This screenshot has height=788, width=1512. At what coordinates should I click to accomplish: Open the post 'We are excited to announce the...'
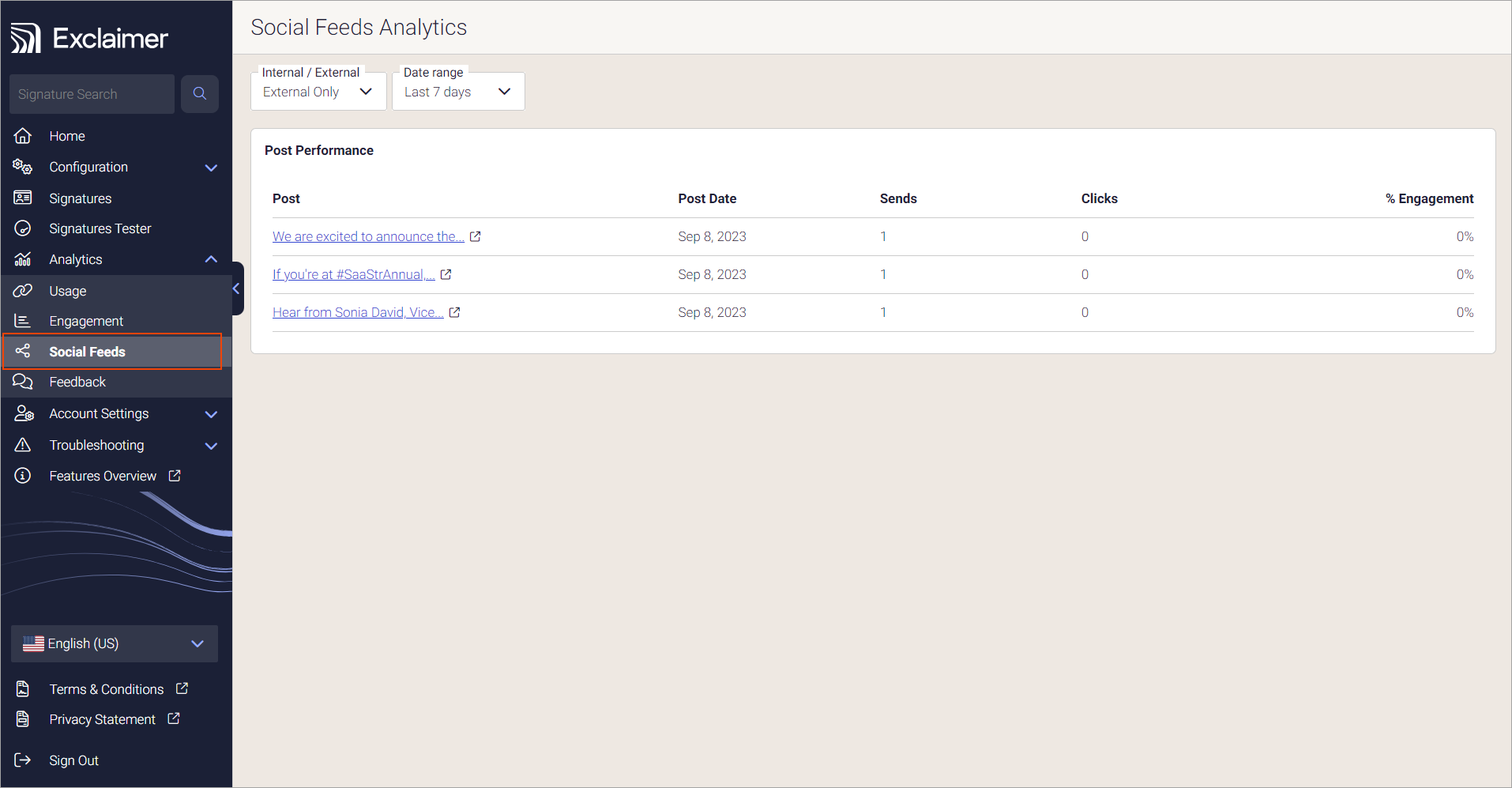click(x=368, y=236)
